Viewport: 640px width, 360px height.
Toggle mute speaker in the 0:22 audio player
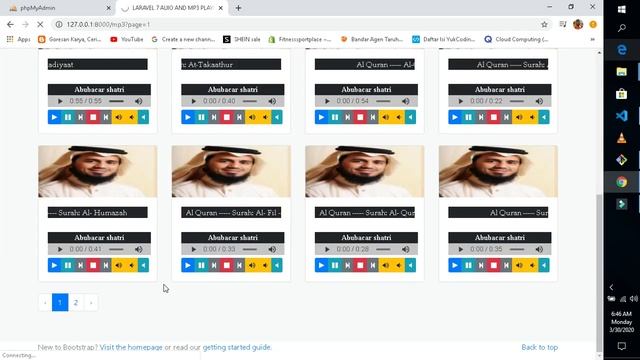point(539,101)
